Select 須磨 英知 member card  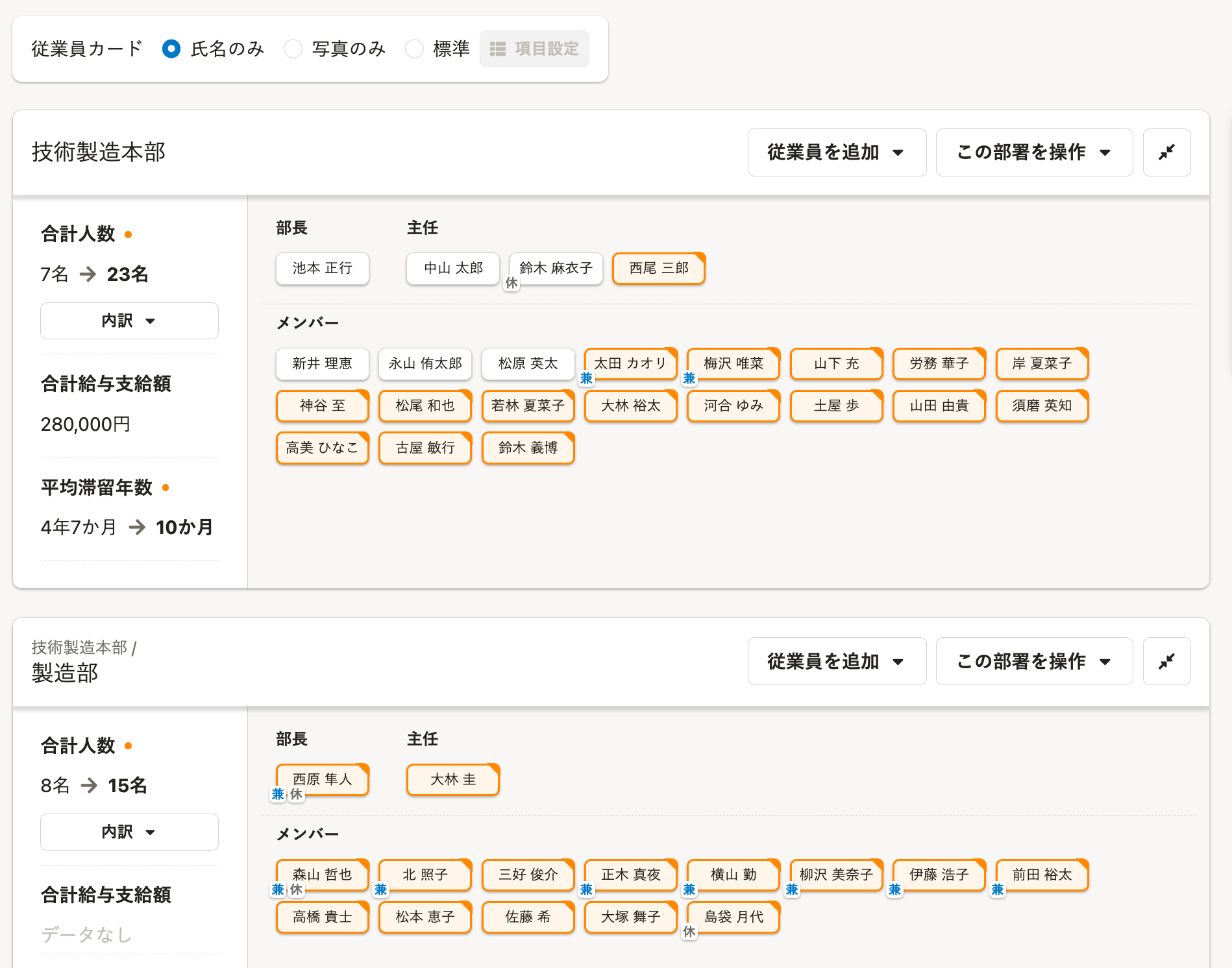point(1042,406)
